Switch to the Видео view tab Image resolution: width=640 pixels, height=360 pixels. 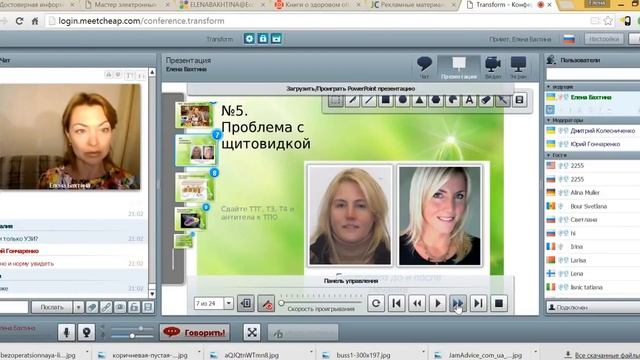493,67
